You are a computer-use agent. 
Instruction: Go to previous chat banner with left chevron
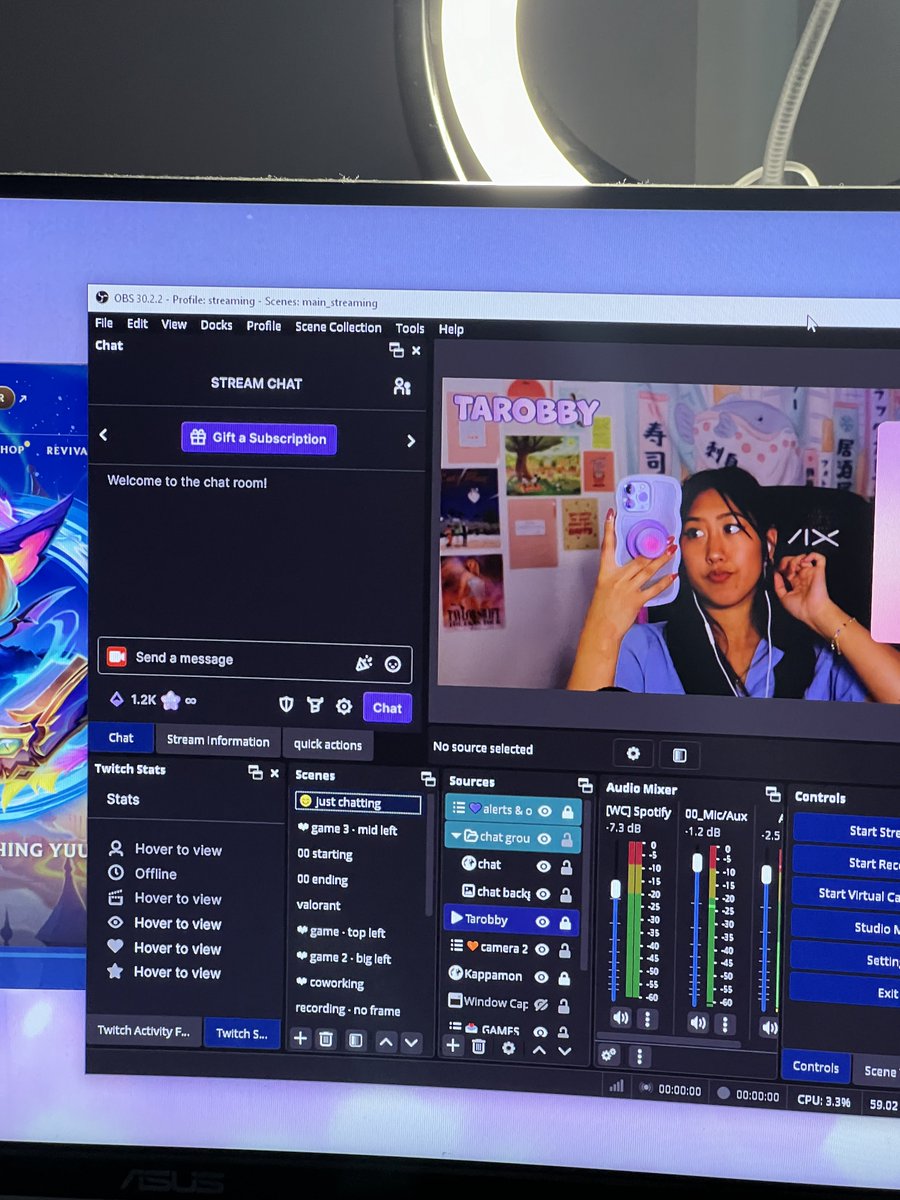[103, 435]
